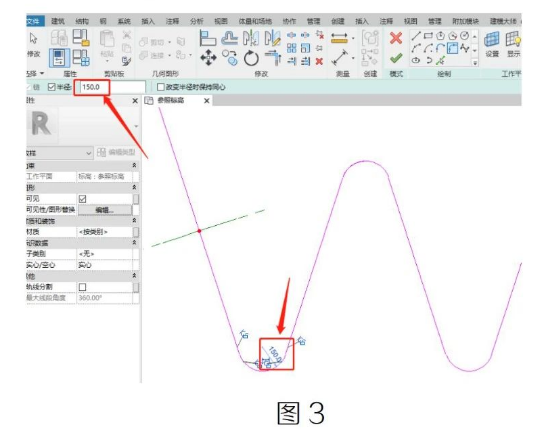The width and height of the screenshot is (542, 442).
Task: Enable 改变半径时保持同心 checkbox
Action: [x=160, y=87]
